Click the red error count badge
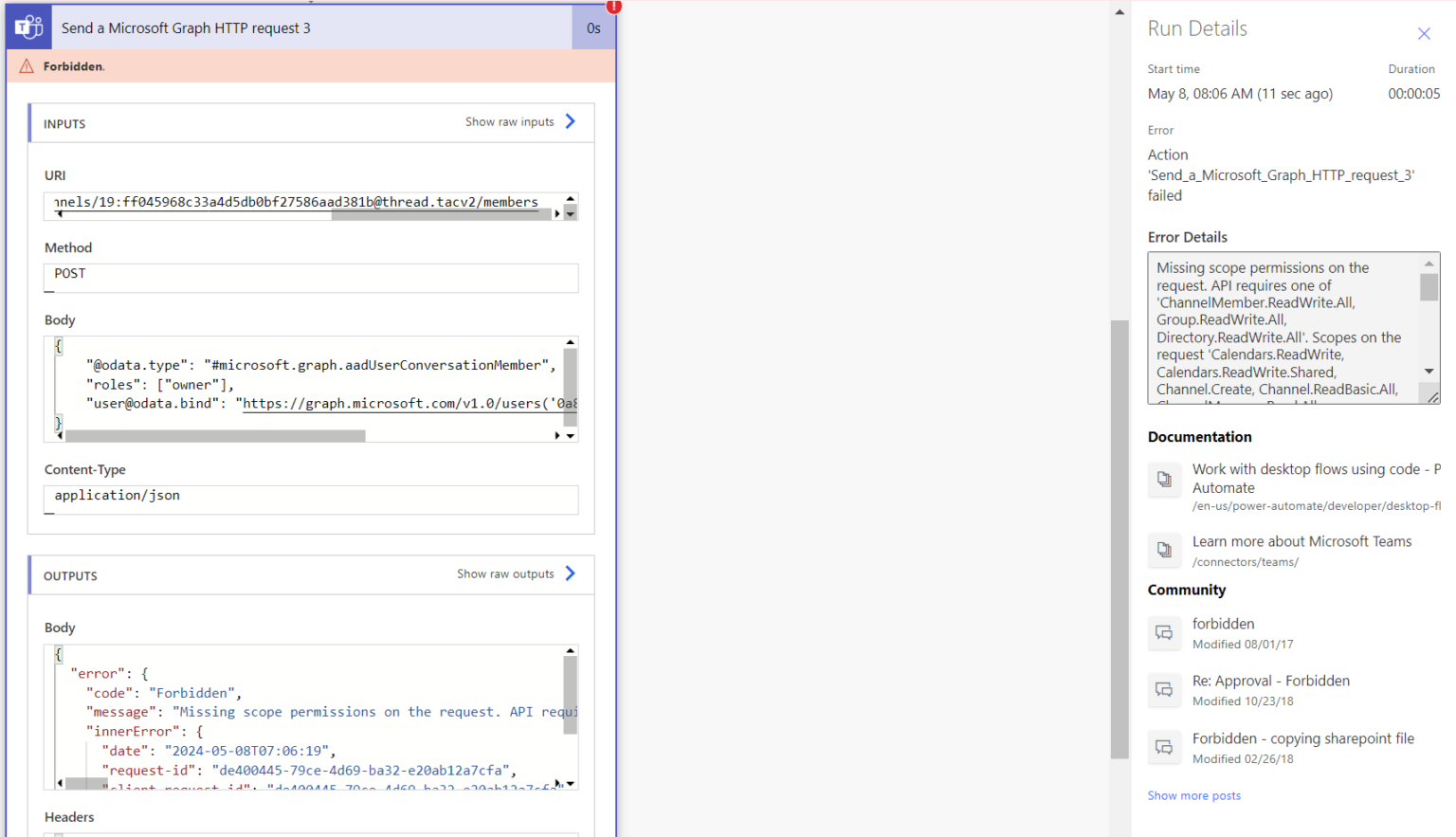The height and width of the screenshot is (837, 1456). 612,7
